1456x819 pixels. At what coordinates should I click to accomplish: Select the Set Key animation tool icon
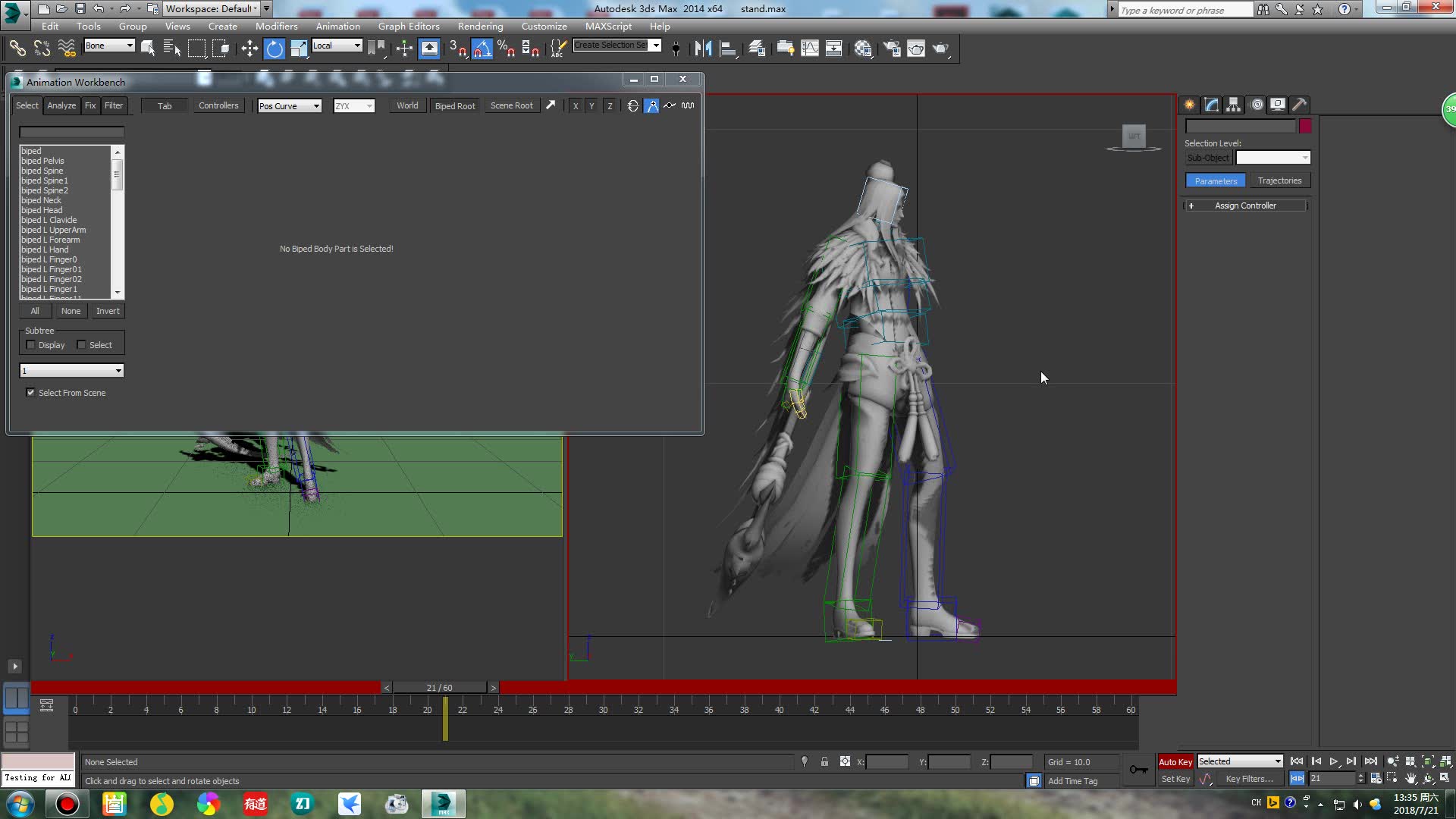1176,779
